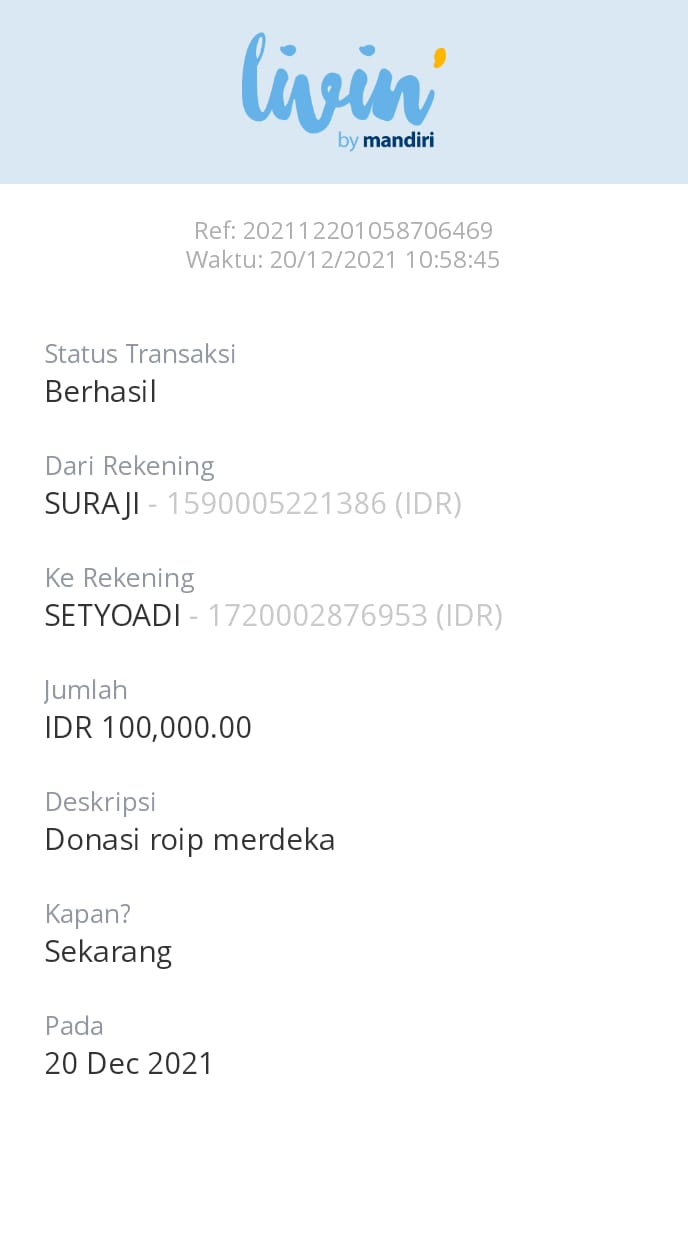688x1243 pixels.
Task: Tap the Pada label
Action: click(x=74, y=1026)
